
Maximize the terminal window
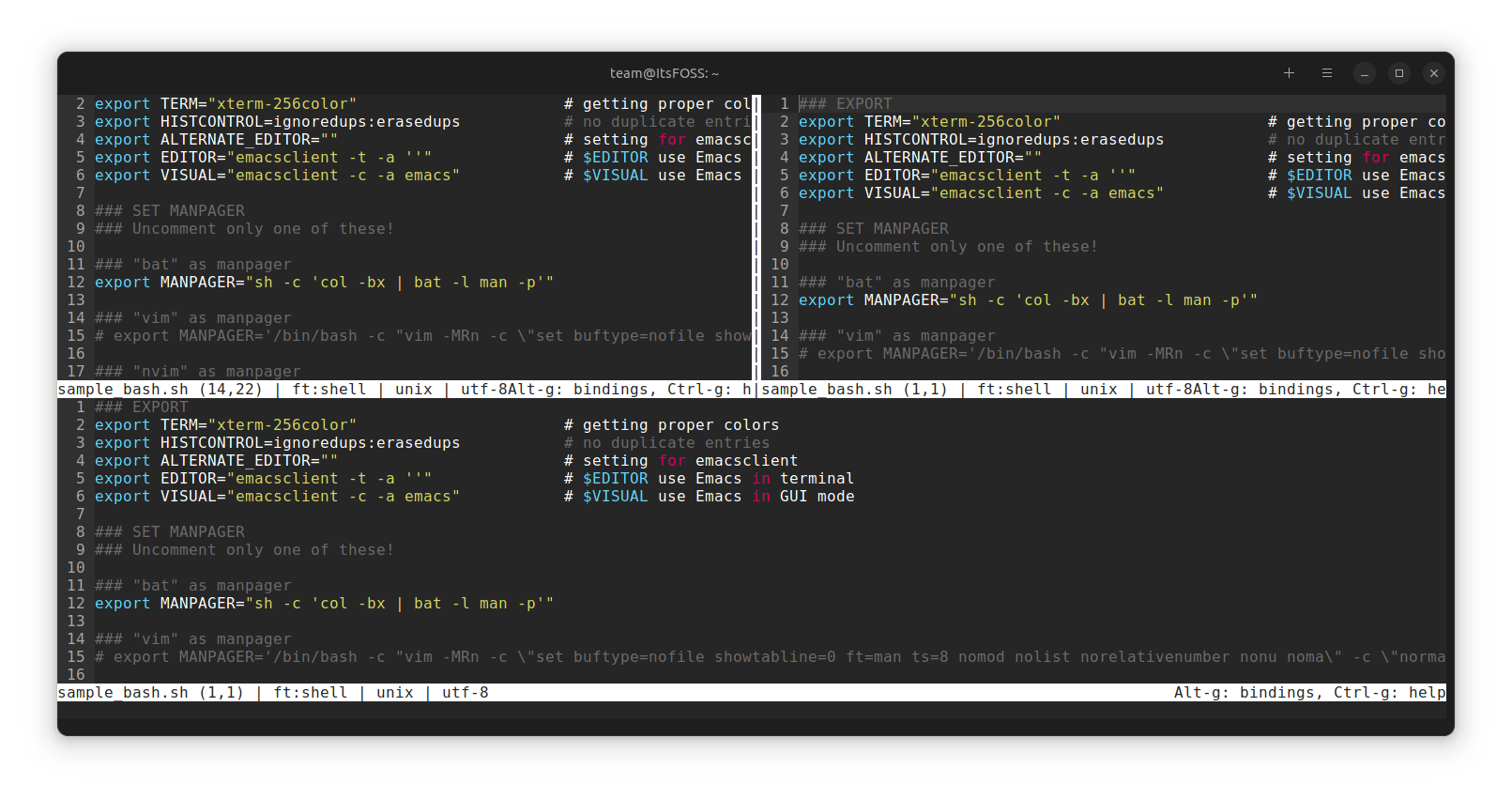coord(1399,73)
